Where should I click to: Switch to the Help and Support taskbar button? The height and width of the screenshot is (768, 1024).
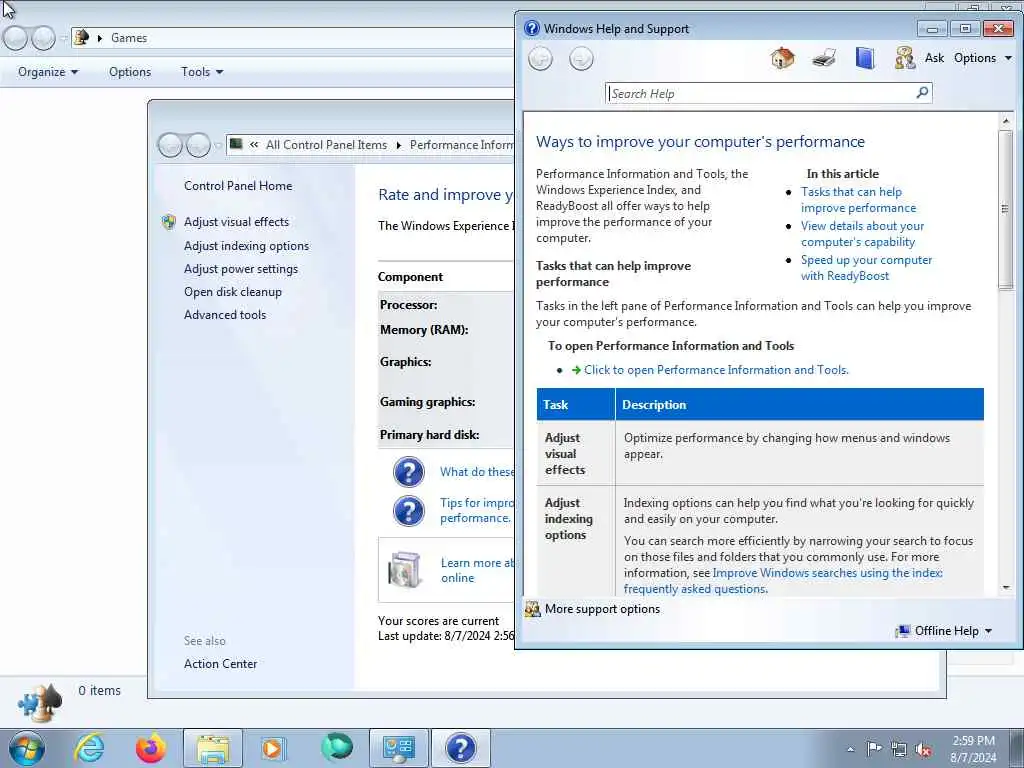460,748
